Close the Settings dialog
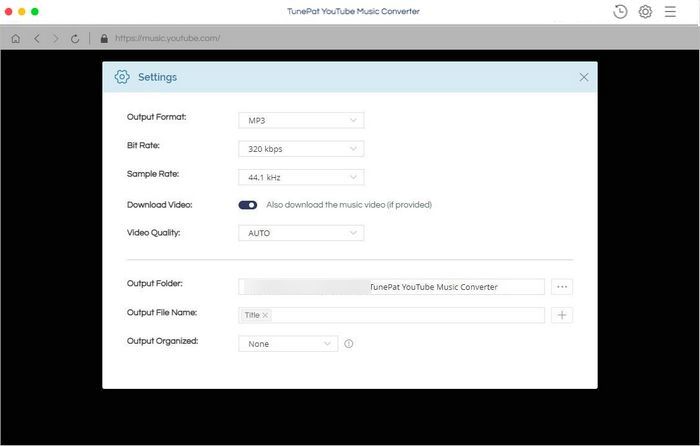The height and width of the screenshot is (446, 700). (583, 77)
